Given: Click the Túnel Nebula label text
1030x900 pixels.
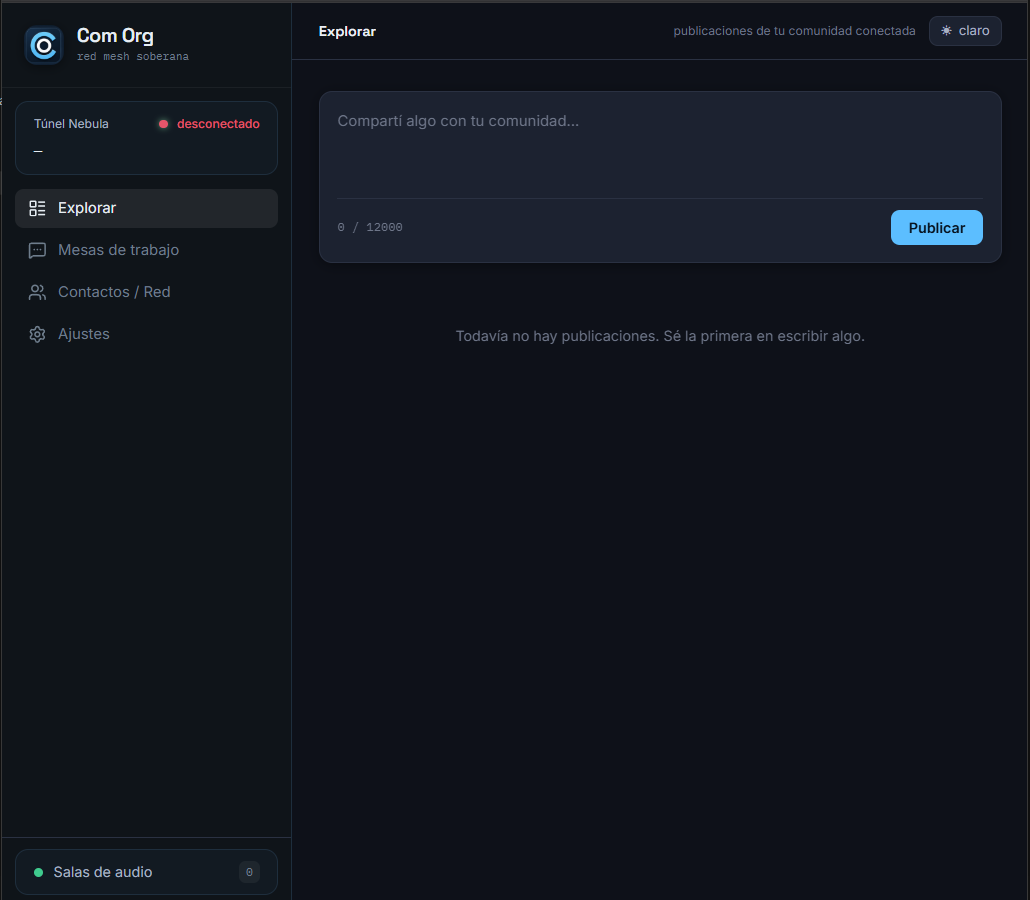Looking at the screenshot, I should [71, 124].
